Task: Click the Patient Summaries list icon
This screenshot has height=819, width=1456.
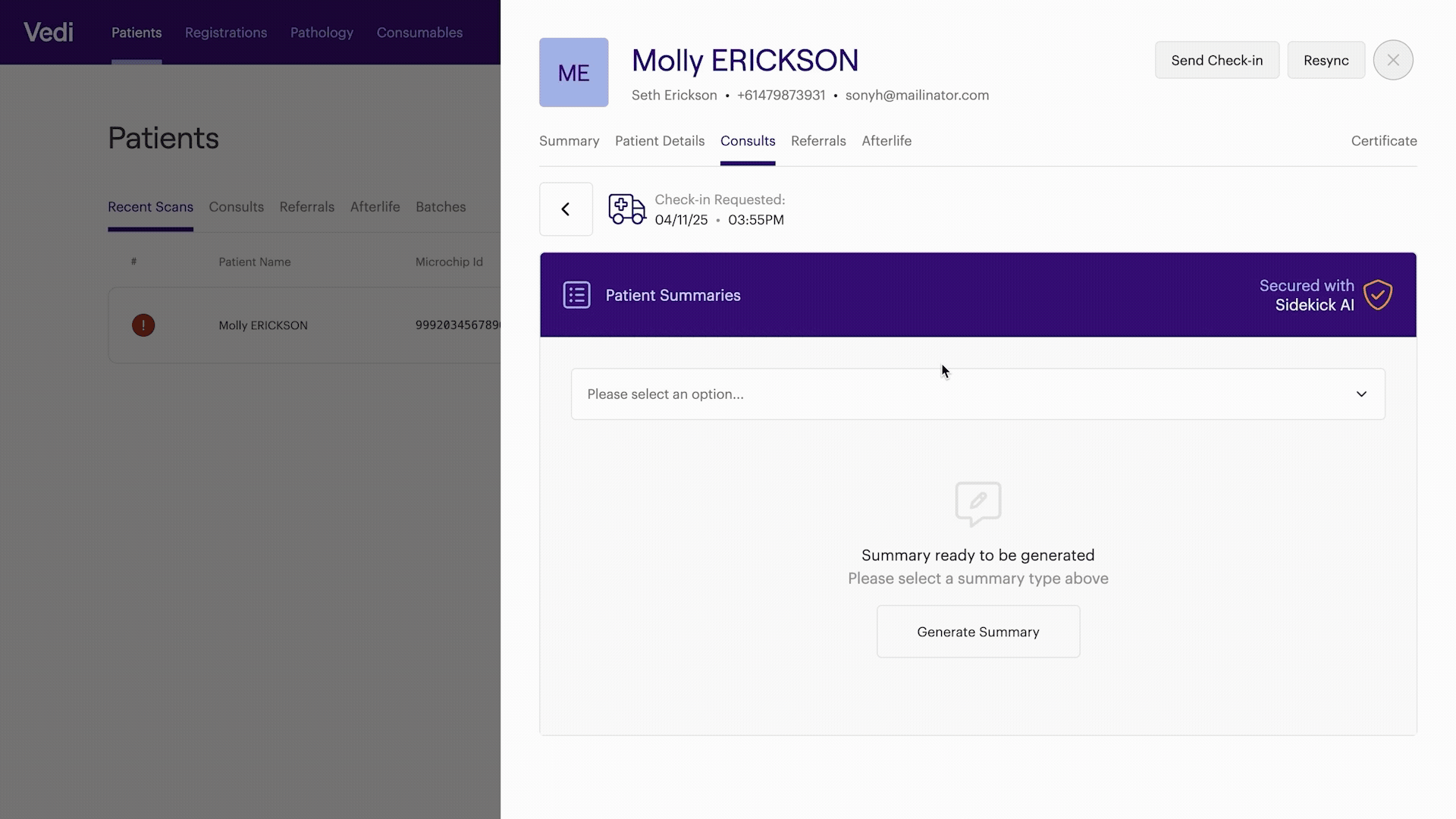Action: (x=576, y=295)
